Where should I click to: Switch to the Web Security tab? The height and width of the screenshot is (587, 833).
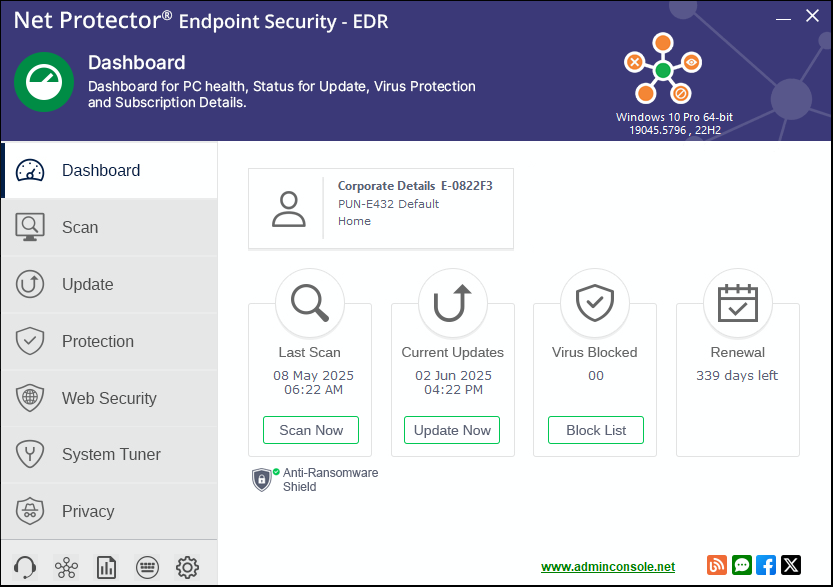109,398
